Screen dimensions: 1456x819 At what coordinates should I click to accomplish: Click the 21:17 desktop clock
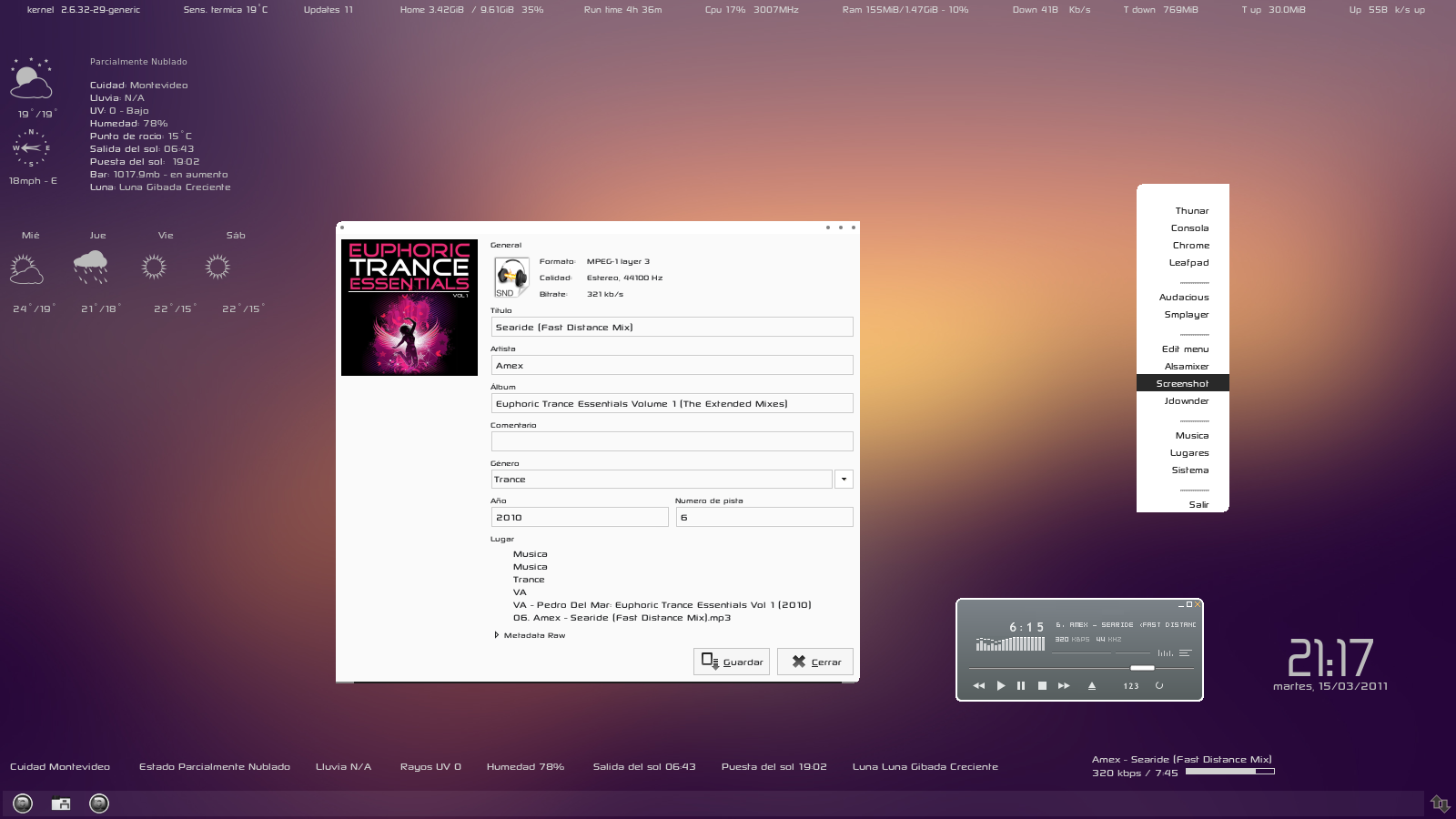pos(1330,657)
